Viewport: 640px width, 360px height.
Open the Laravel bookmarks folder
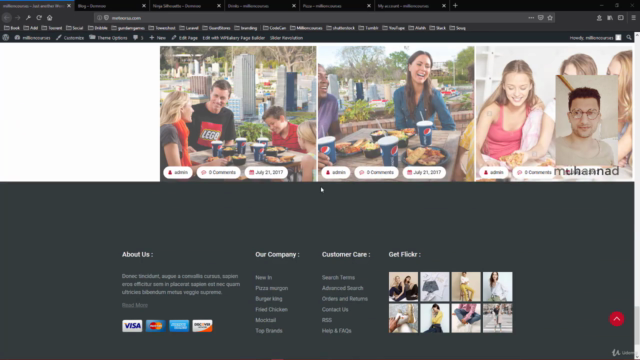pos(189,28)
